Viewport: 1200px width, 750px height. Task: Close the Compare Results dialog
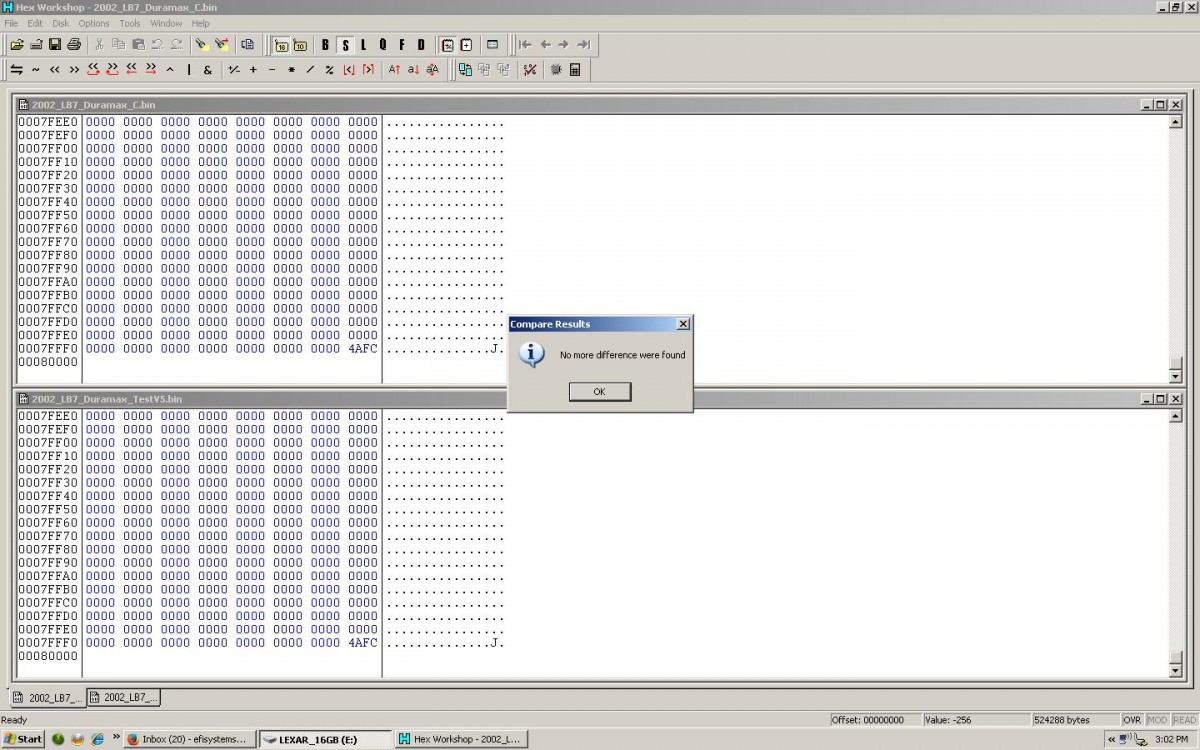683,324
